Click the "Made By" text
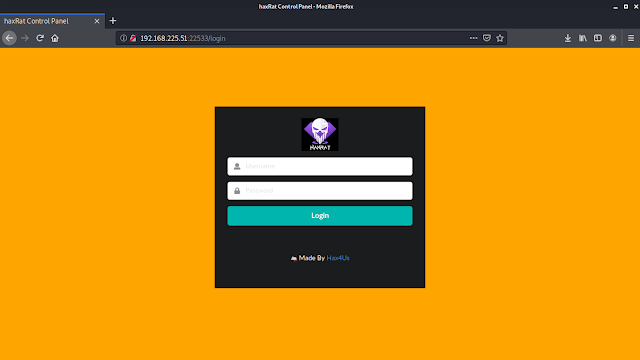Viewport: 640px width, 360px height. pyautogui.click(x=311, y=258)
